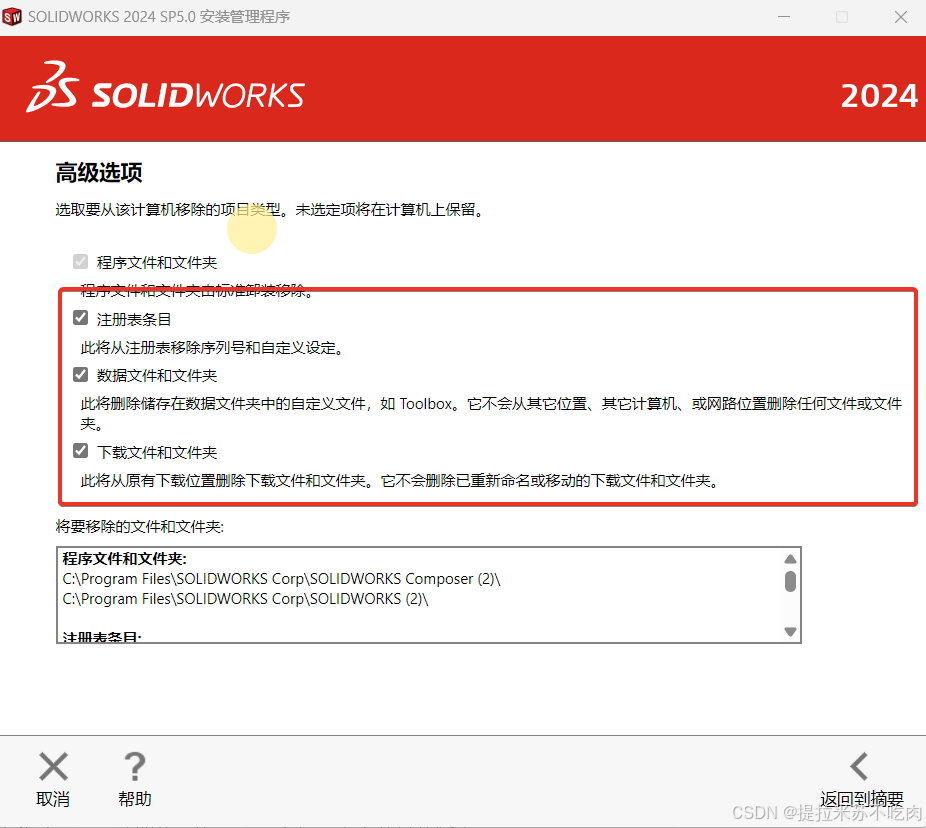Viewport: 926px width, 828px height.
Task: Click the file list scroll up arrow
Action: [790, 559]
